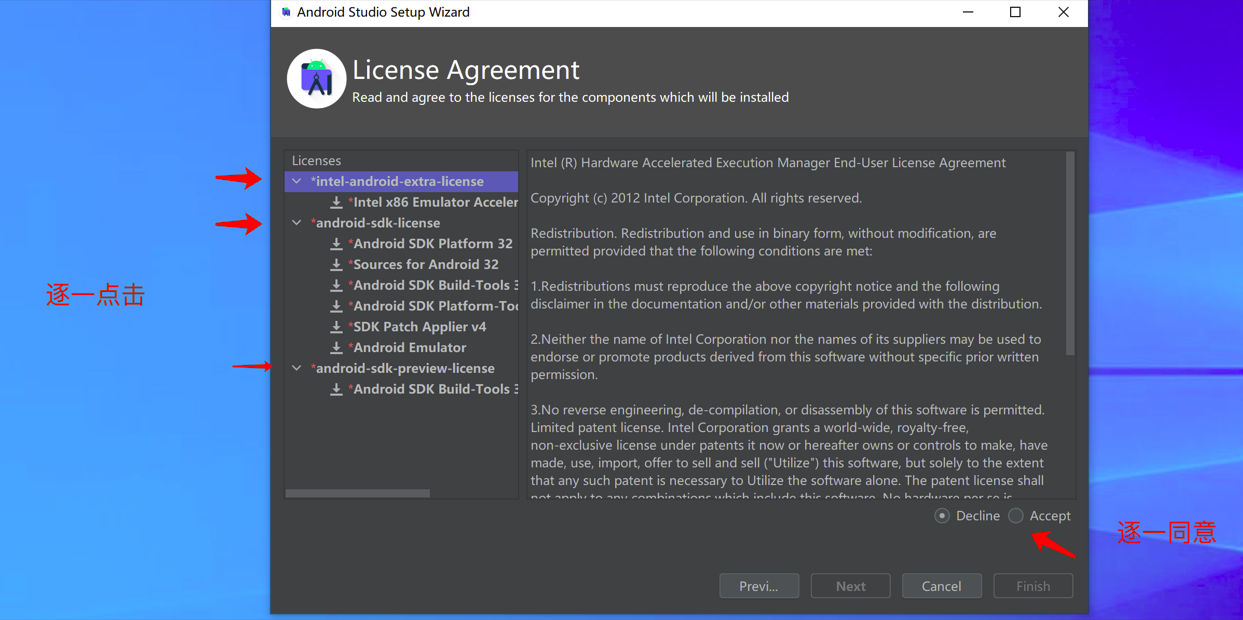Click the Finish button

1033,586
